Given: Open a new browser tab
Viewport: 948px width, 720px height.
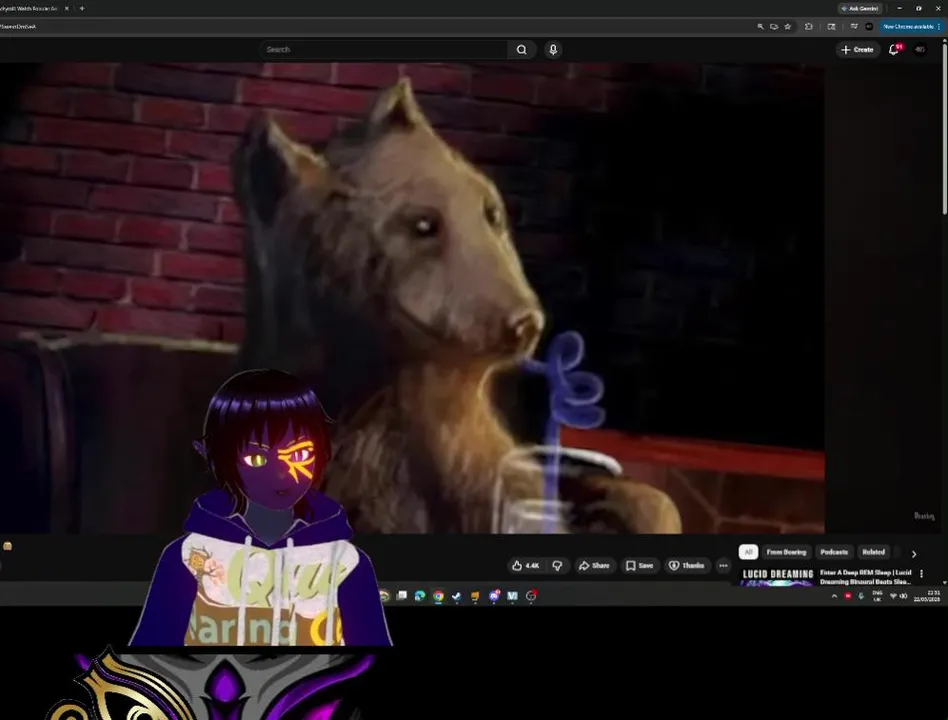Looking at the screenshot, I should [82, 8].
